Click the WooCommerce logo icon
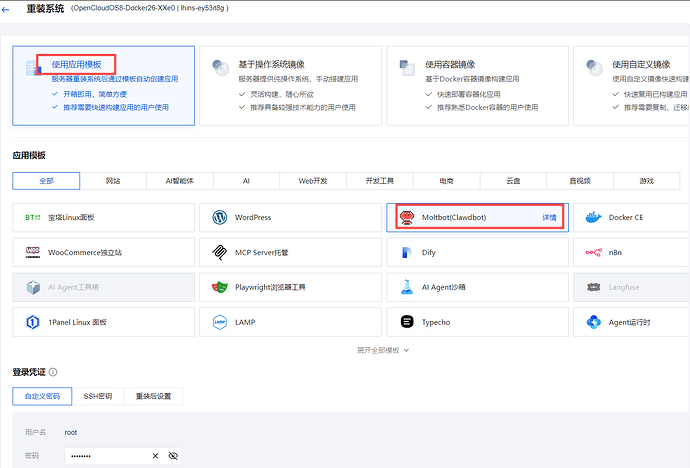 coord(33,252)
